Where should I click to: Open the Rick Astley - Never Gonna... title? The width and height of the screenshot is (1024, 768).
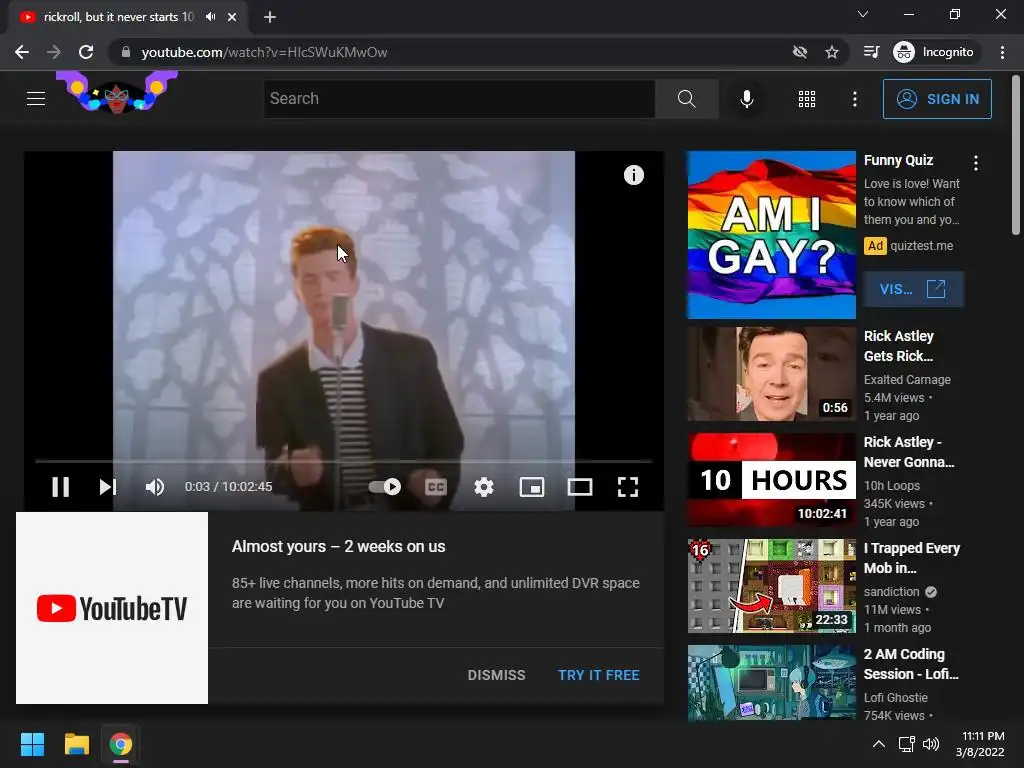pyautogui.click(x=909, y=452)
